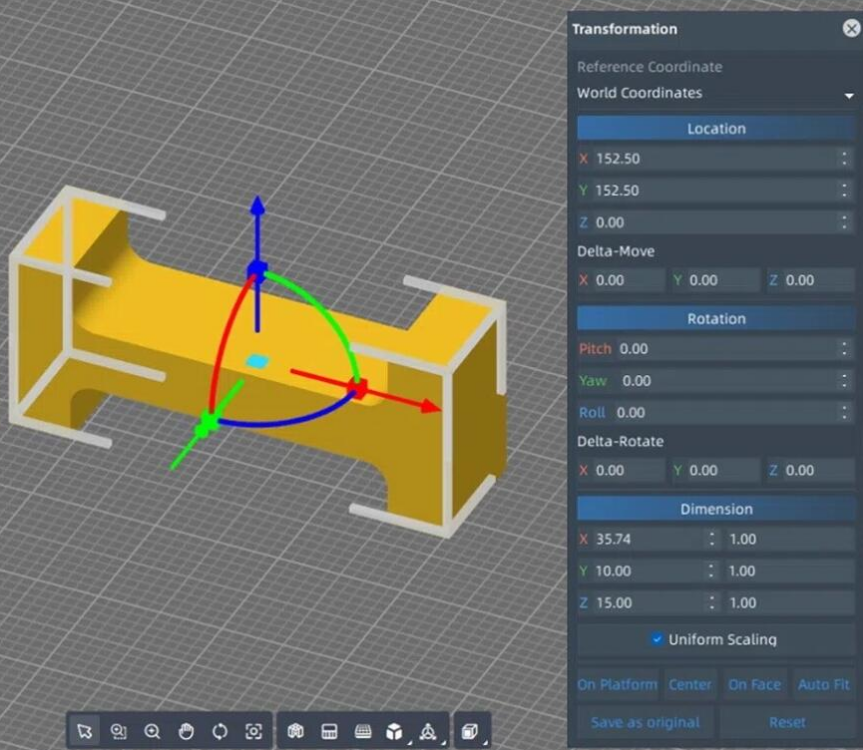Viewport: 863px width, 750px height.
Task: Open the solid cube view options
Action: click(395, 731)
